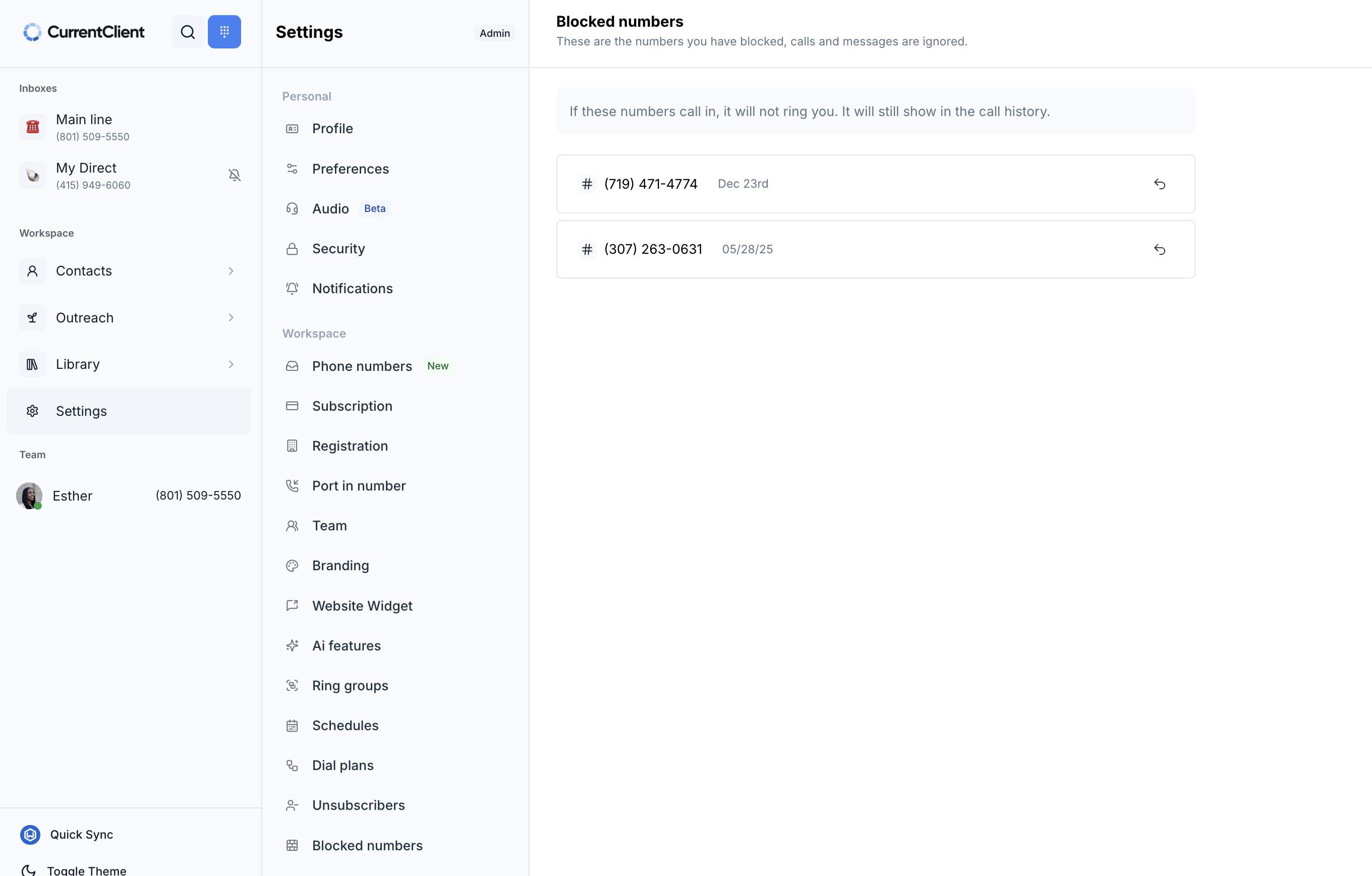
Task: Open the search magnifier icon
Action: 188,32
